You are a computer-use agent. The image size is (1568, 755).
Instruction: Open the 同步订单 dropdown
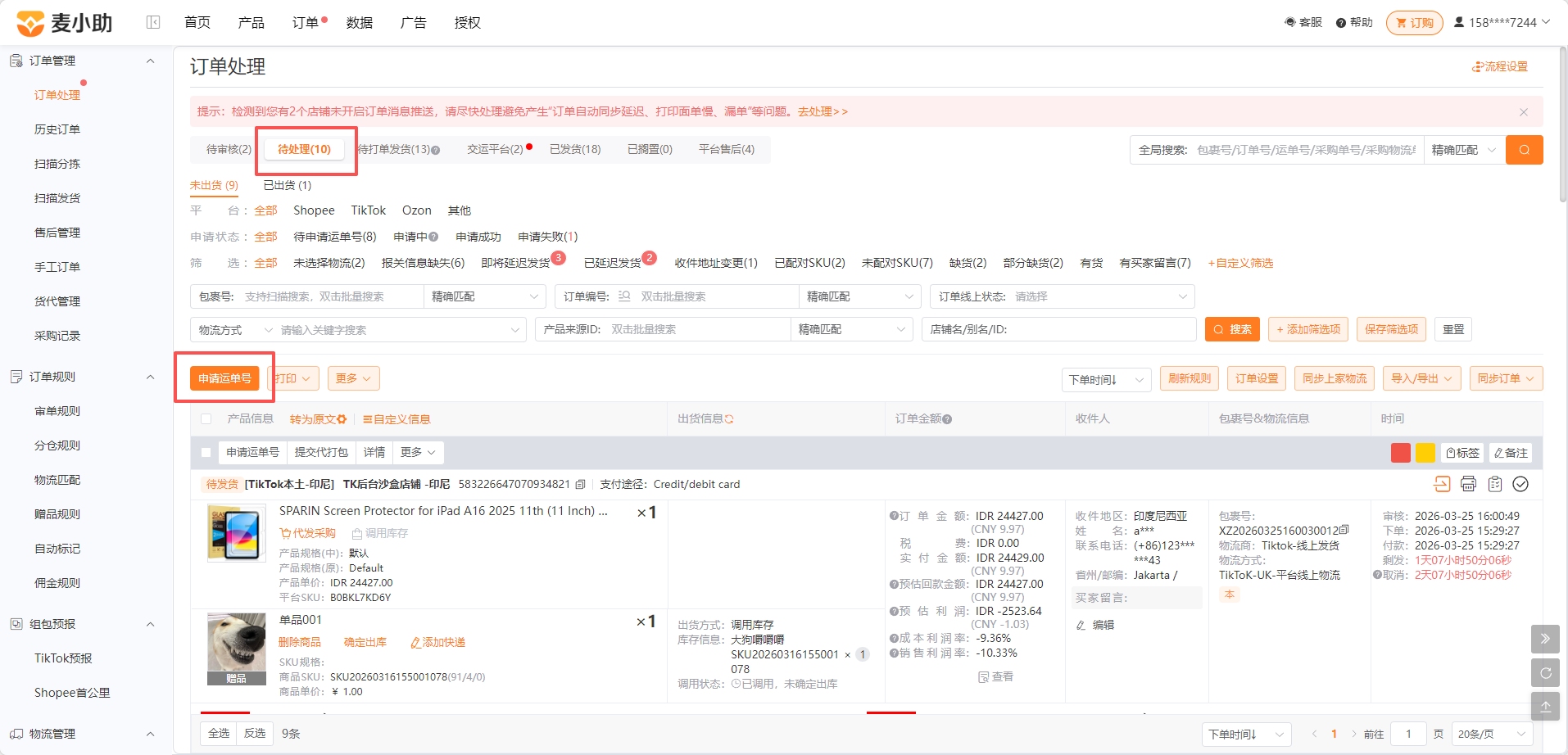tap(1506, 378)
